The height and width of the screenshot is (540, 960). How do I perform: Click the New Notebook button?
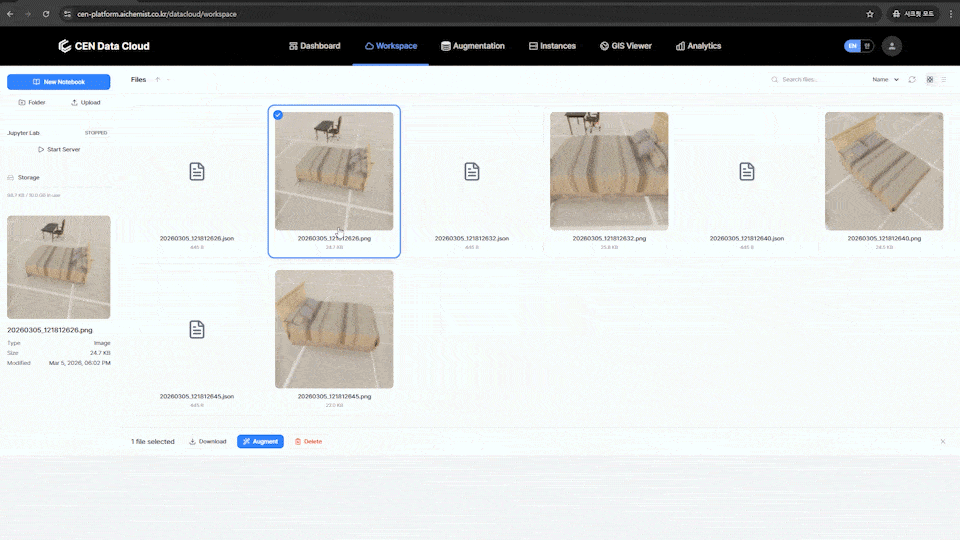pos(58,82)
